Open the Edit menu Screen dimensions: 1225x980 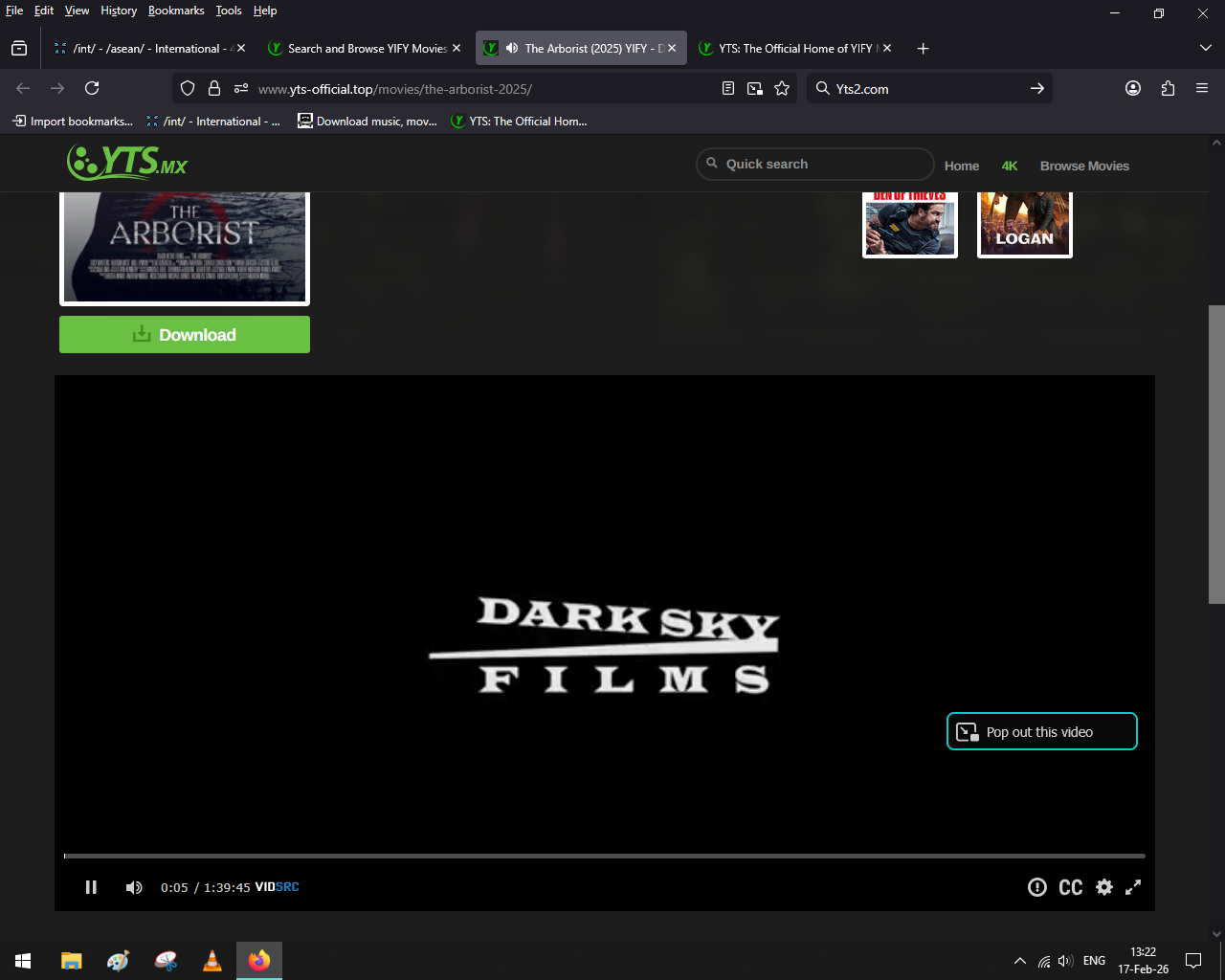point(44,11)
